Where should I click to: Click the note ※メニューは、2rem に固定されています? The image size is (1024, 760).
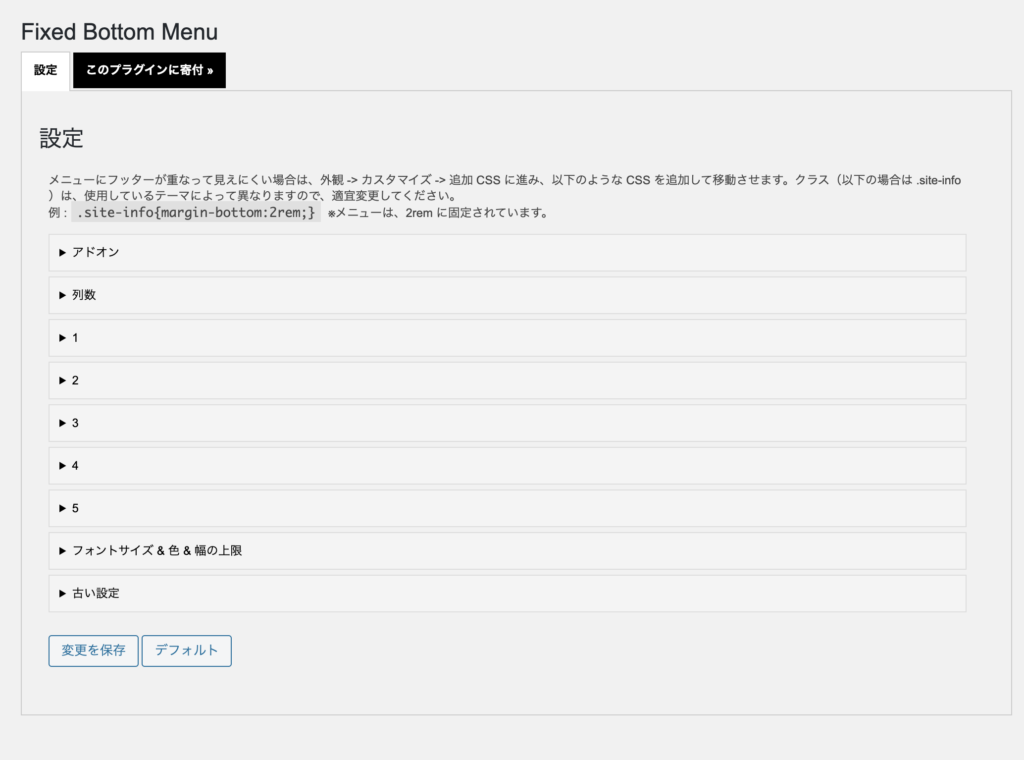click(438, 213)
